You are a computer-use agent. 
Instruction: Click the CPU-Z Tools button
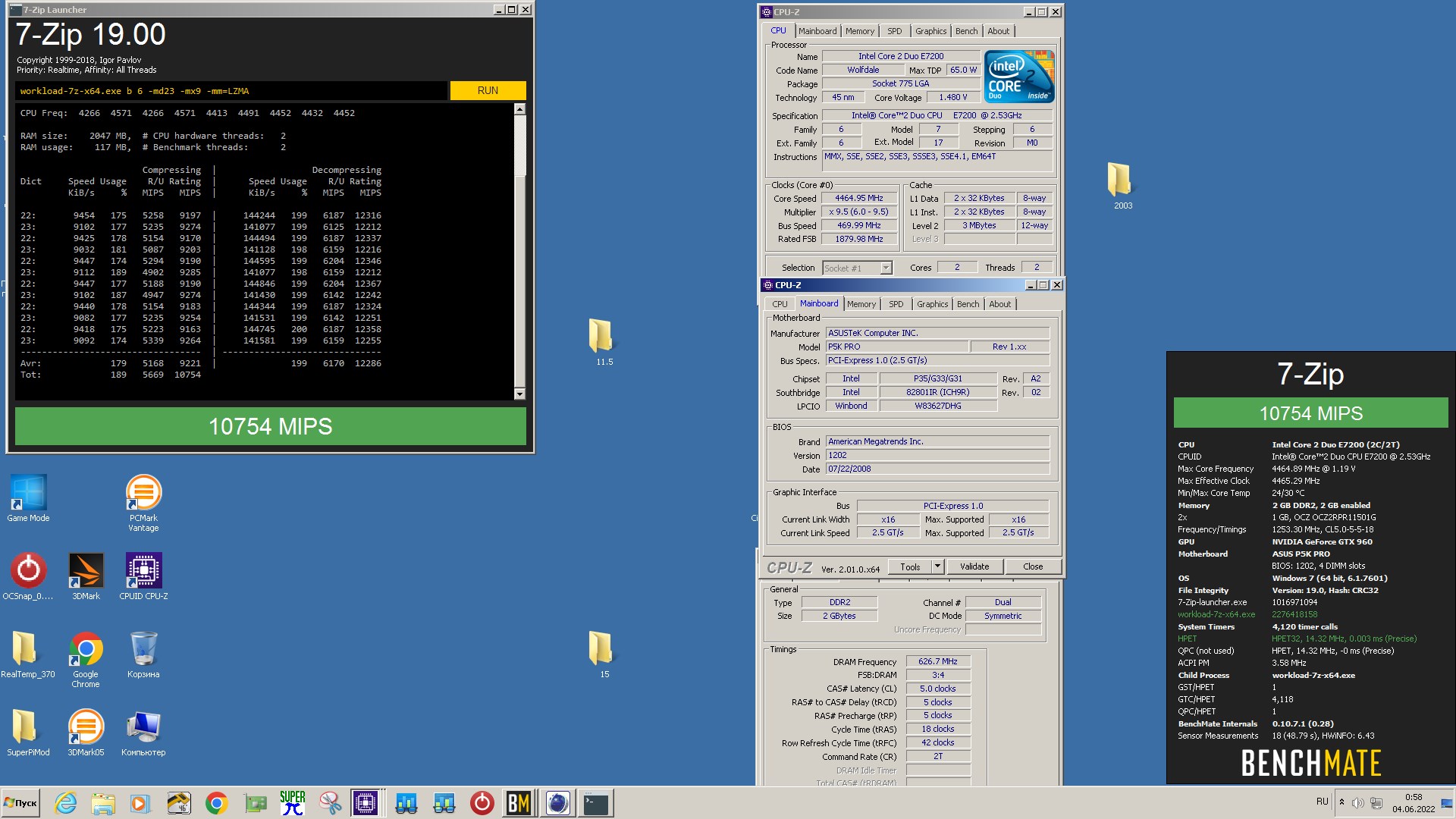click(x=910, y=566)
